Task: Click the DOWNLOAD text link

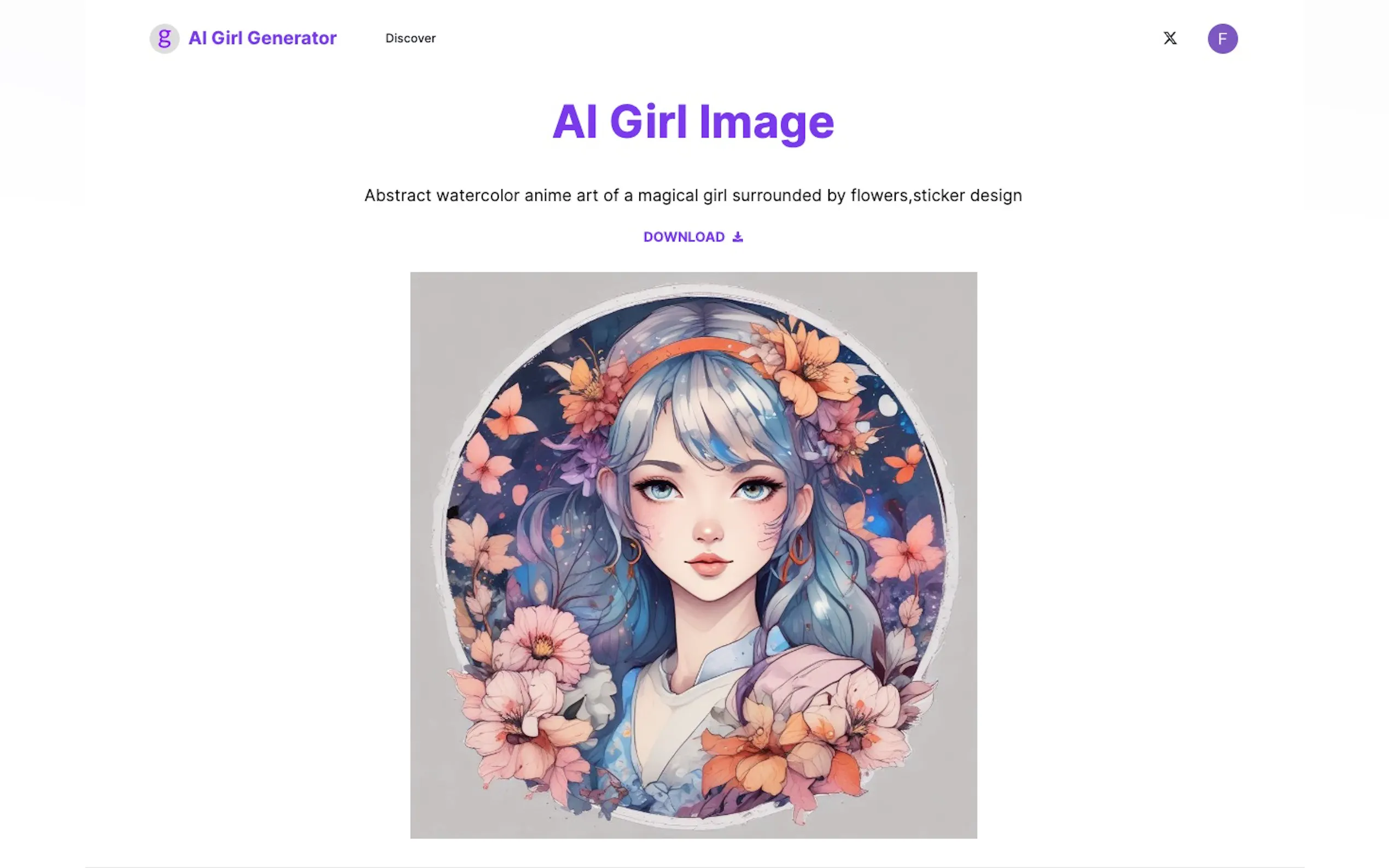Action: pyautogui.click(x=684, y=237)
